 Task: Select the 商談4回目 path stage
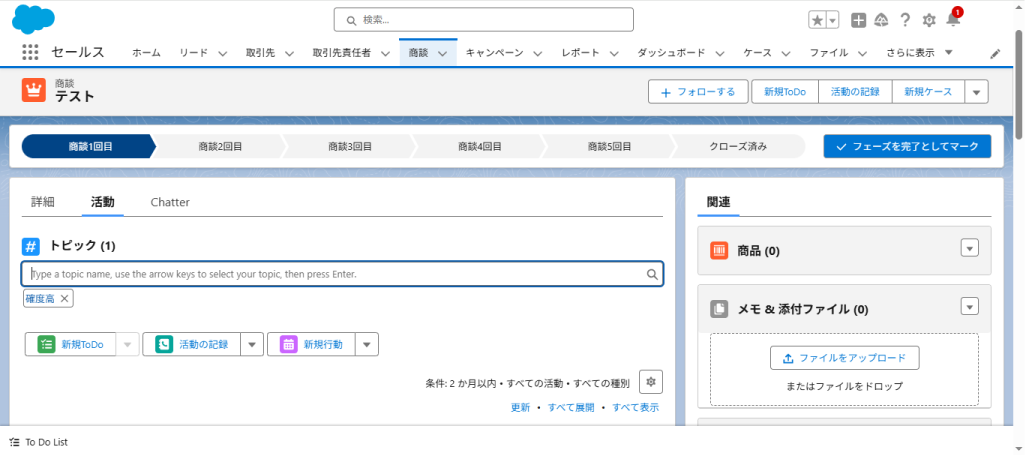click(480, 147)
